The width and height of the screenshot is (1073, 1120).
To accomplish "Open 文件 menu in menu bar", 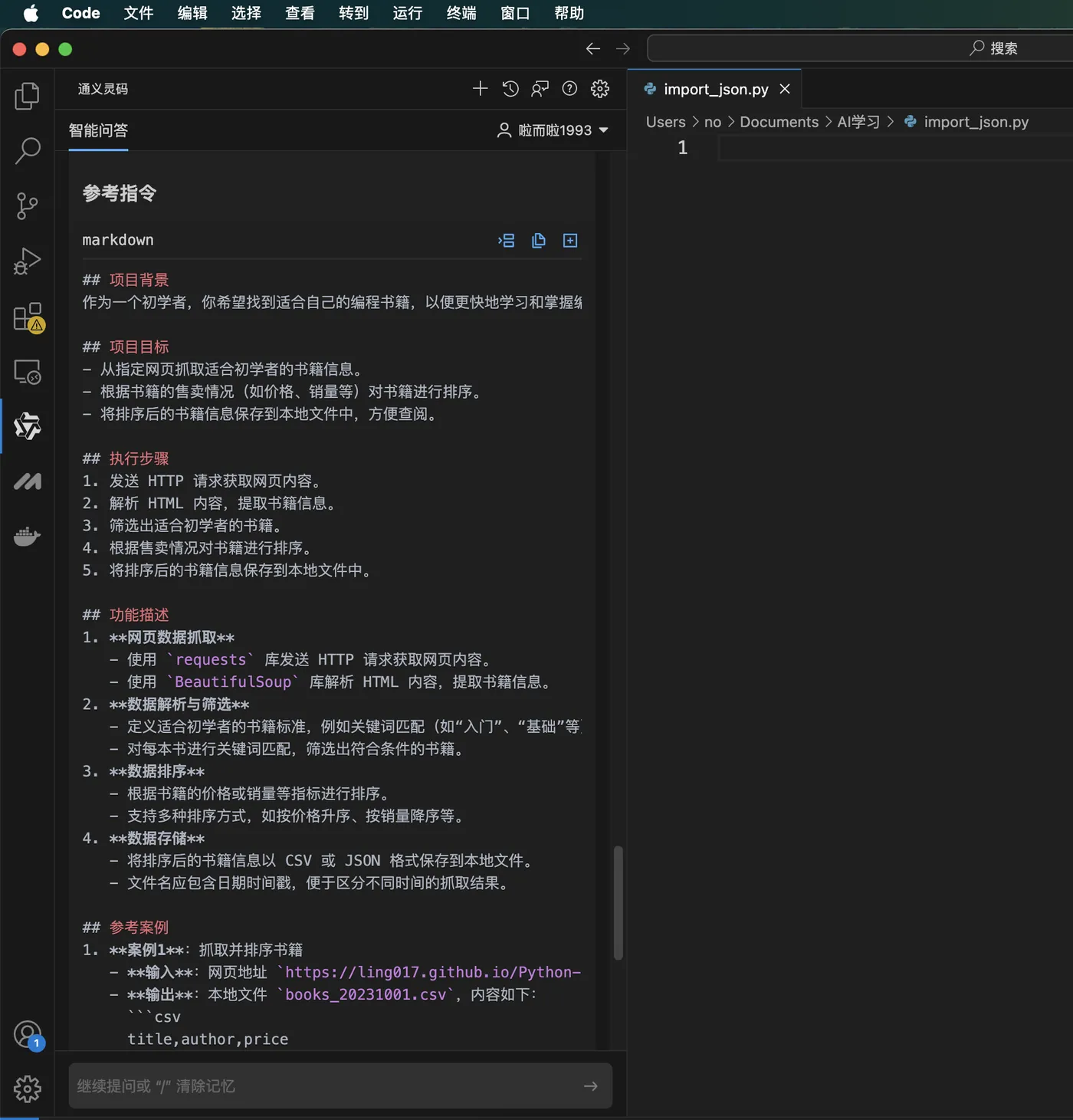I will 139,13.
